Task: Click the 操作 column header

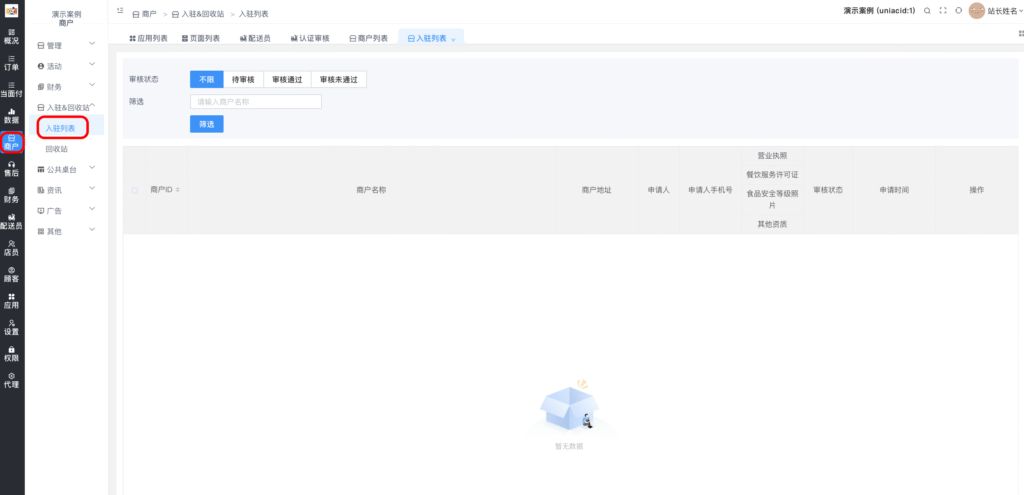Action: pos(976,190)
